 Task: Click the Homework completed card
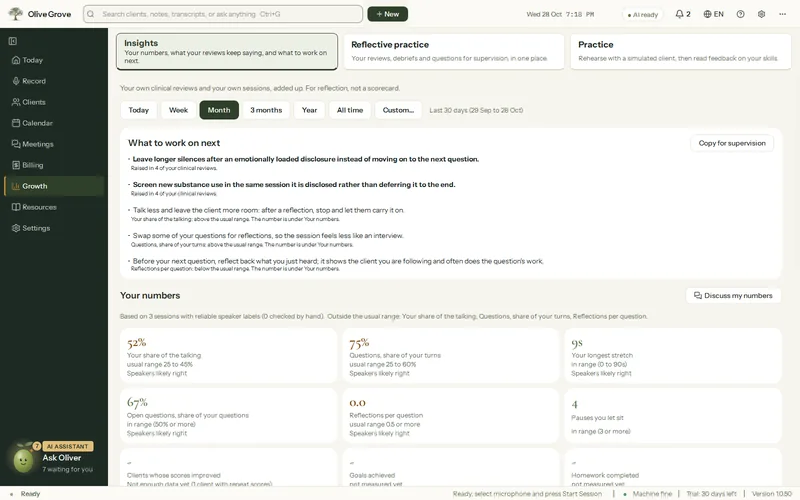(x=673, y=467)
